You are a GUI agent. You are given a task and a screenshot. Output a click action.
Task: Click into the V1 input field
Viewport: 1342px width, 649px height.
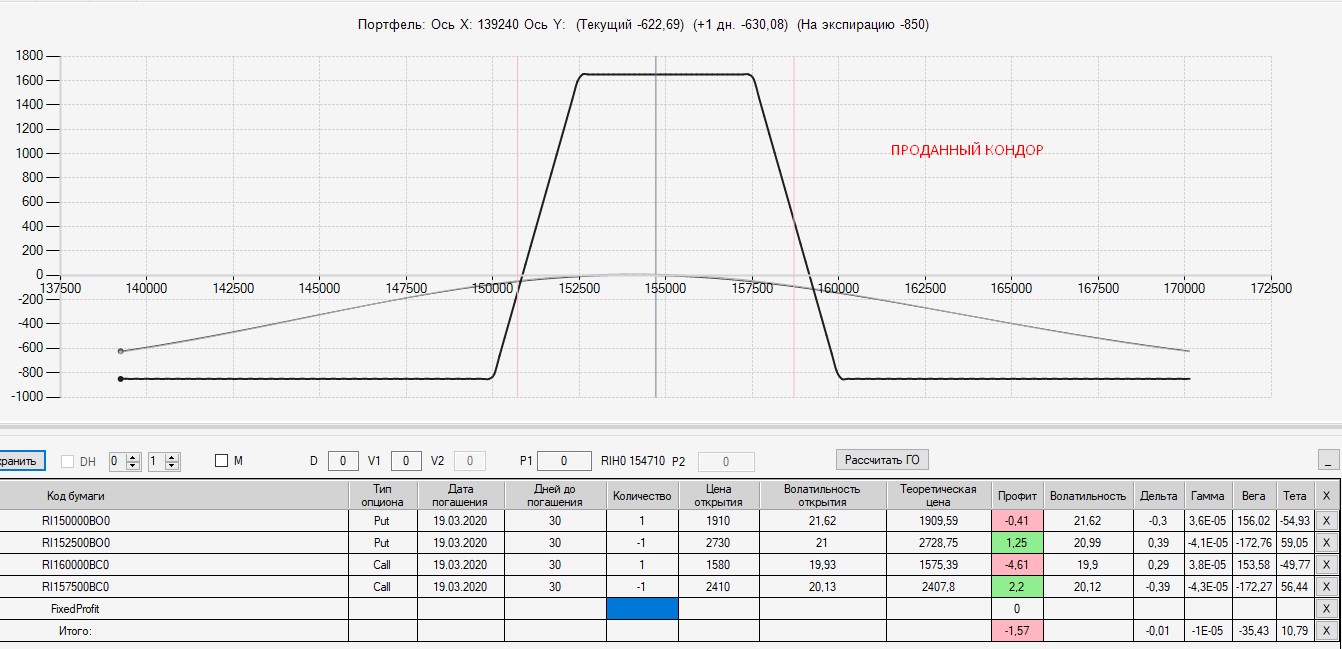(406, 461)
